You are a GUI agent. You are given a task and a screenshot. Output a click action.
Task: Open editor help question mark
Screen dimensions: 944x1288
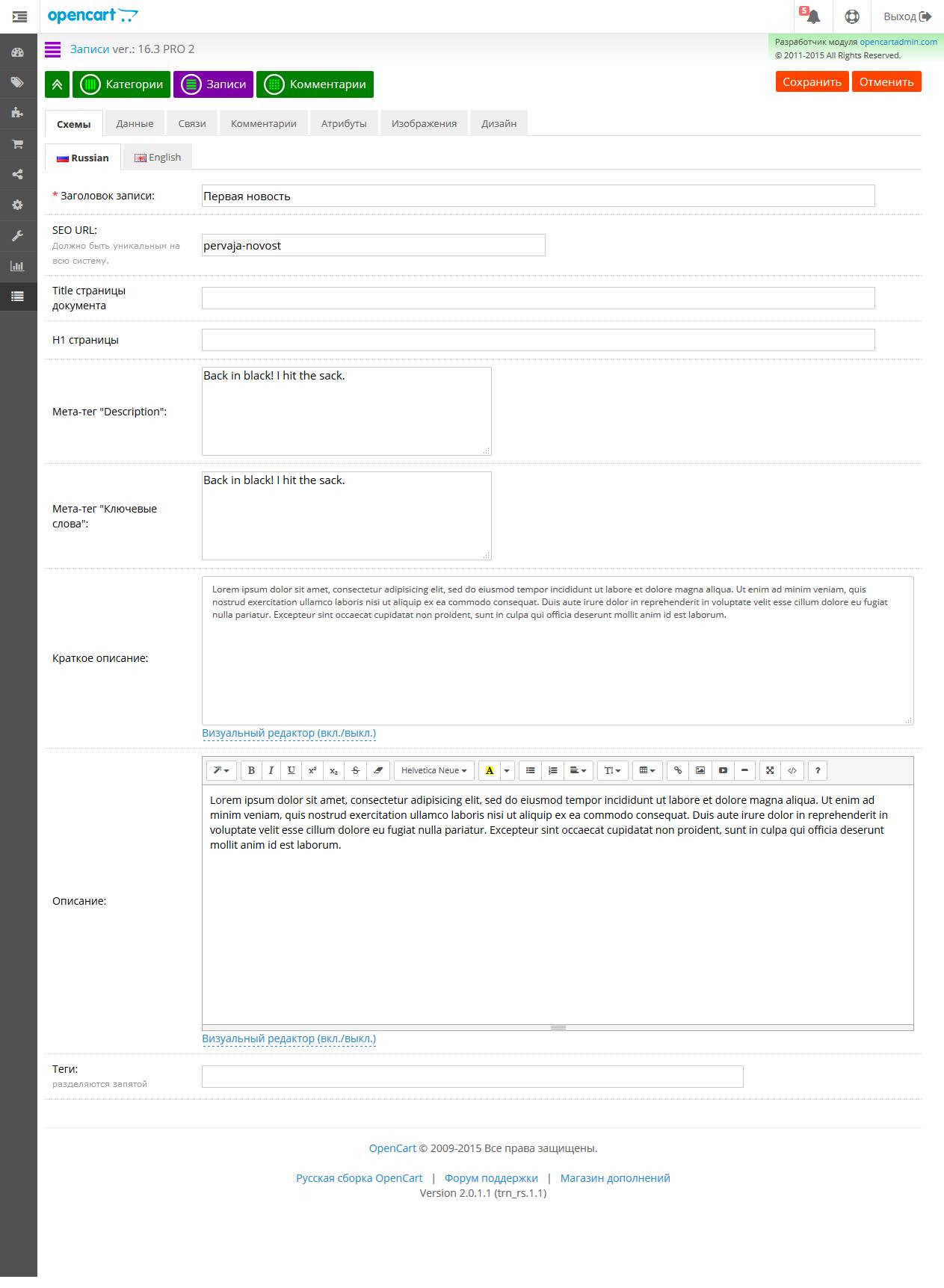pyautogui.click(x=818, y=770)
